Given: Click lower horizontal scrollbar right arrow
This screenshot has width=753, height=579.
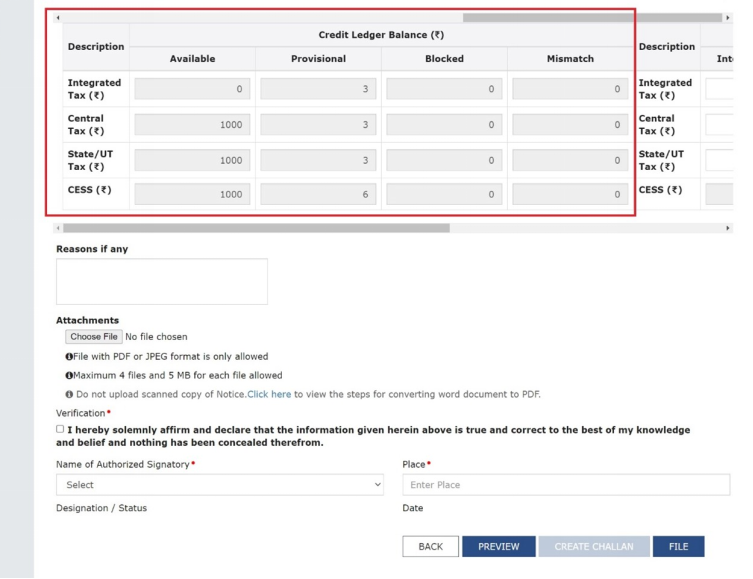Looking at the screenshot, I should (728, 228).
